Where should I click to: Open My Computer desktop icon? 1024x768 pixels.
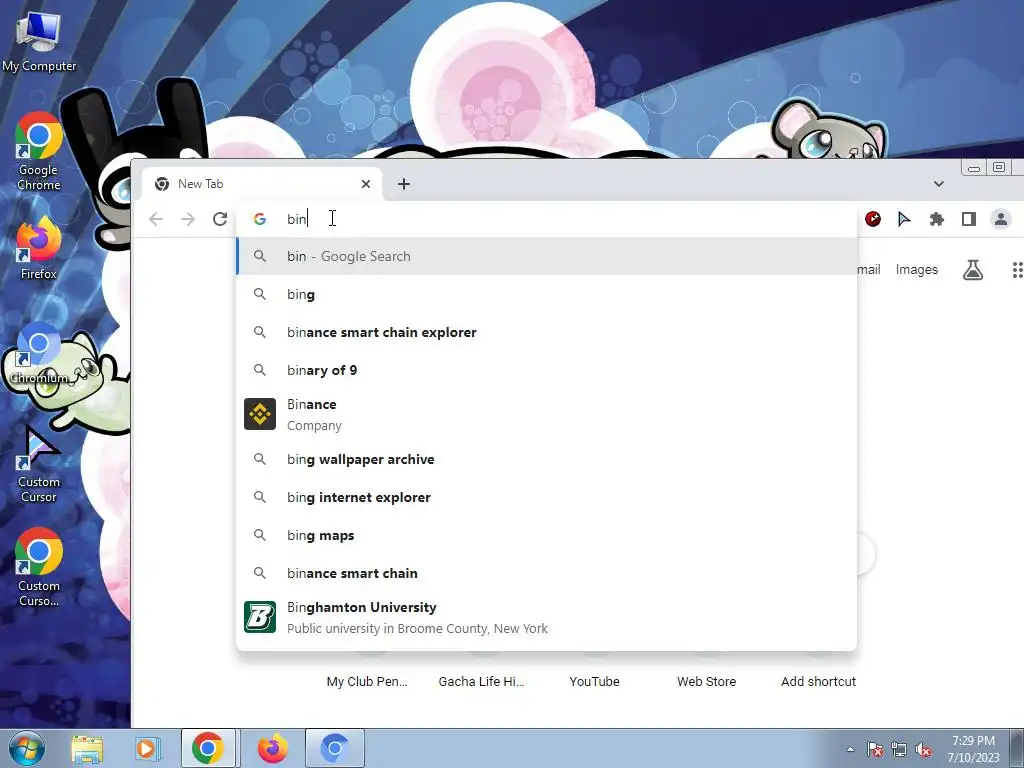[x=39, y=40]
